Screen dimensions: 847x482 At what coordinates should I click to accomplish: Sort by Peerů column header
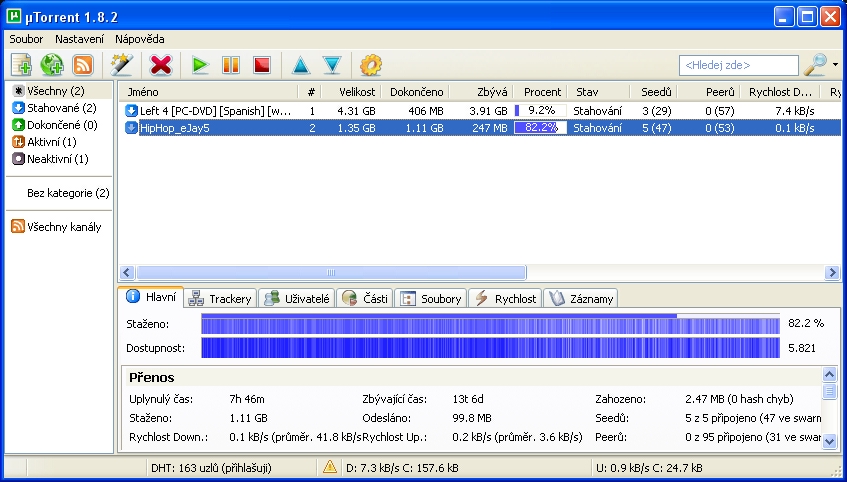tap(709, 92)
